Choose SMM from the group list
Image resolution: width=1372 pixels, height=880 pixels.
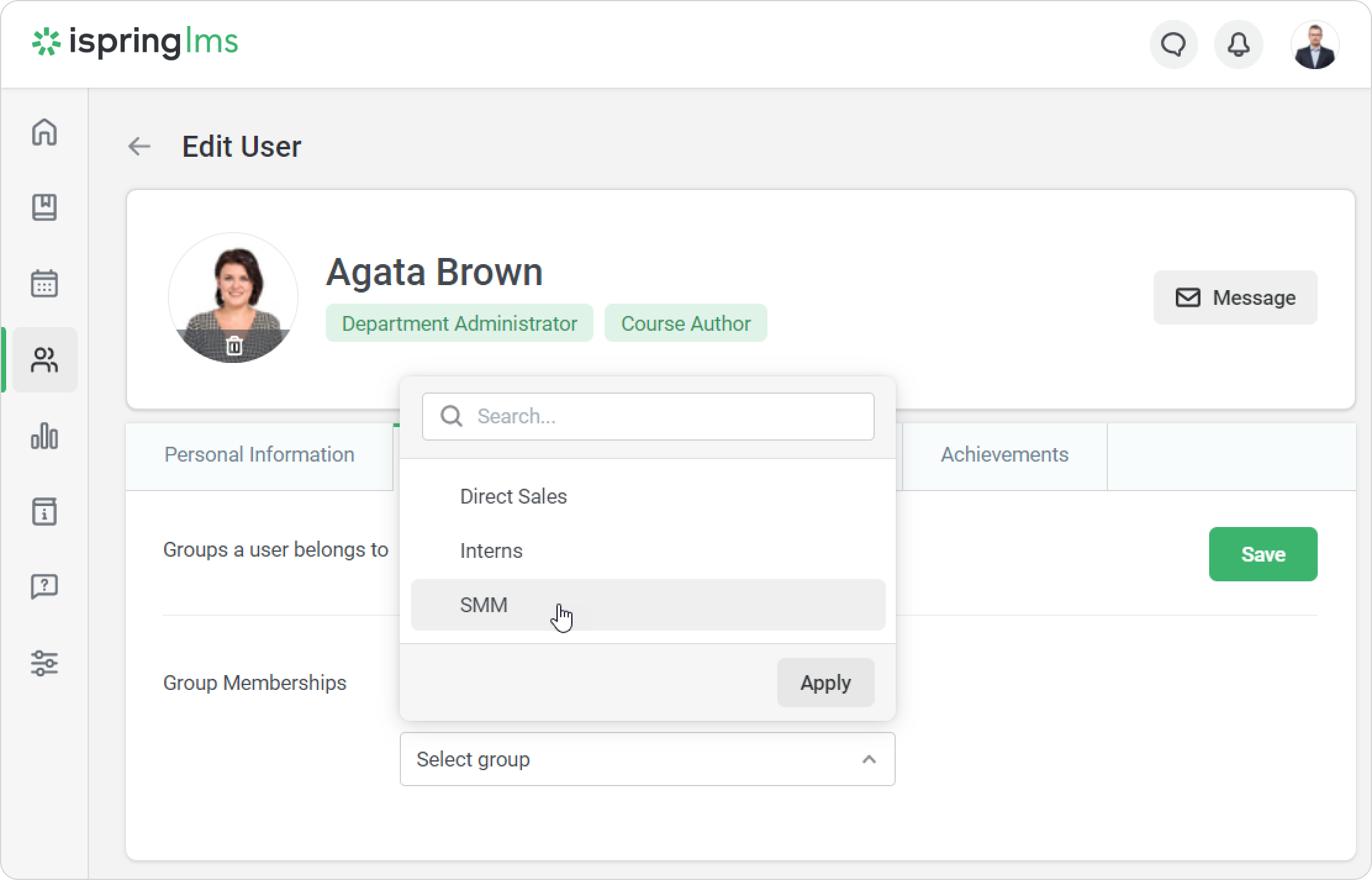click(484, 605)
